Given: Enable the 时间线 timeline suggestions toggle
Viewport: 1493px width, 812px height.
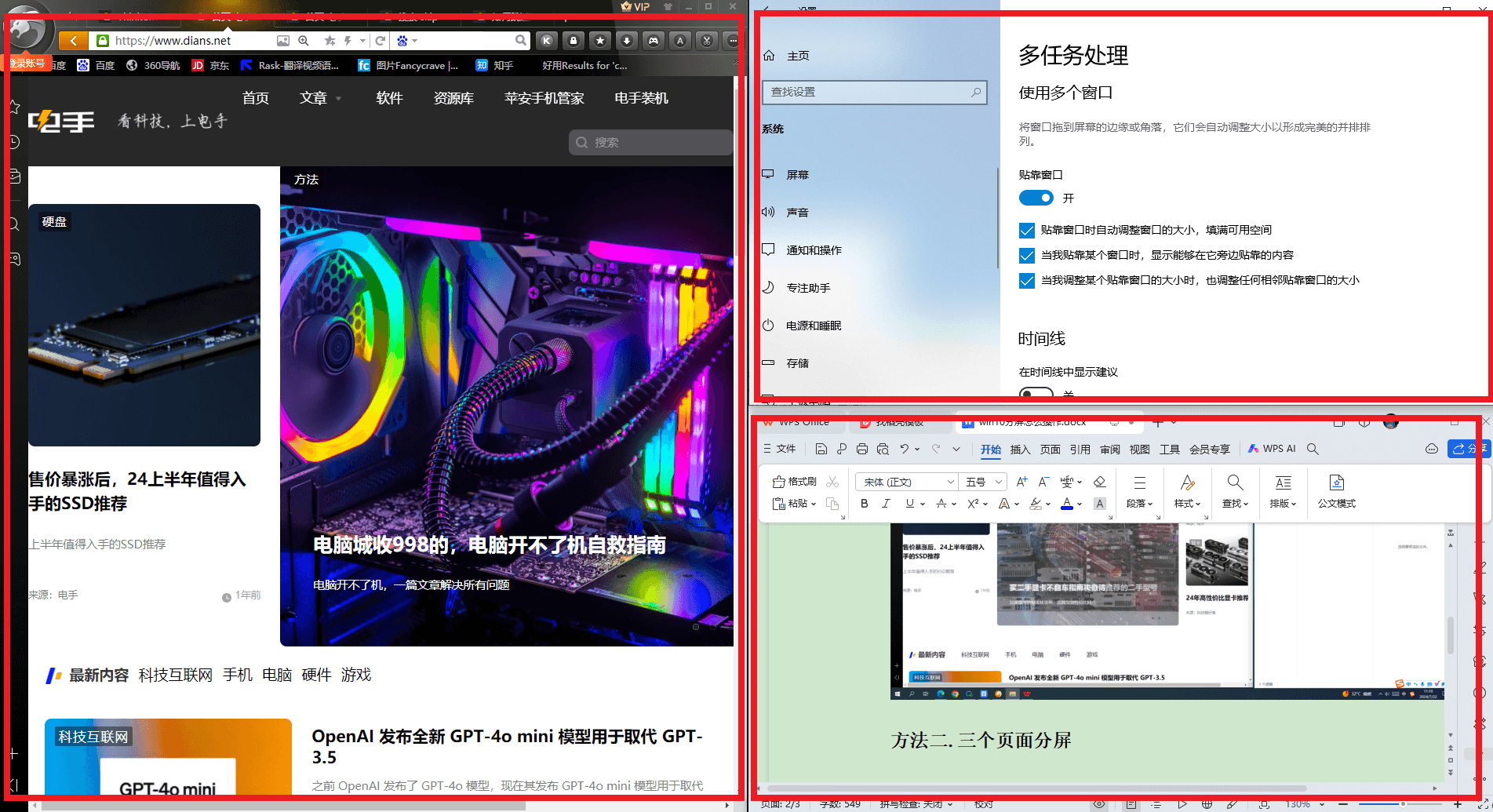Looking at the screenshot, I should [x=1036, y=394].
